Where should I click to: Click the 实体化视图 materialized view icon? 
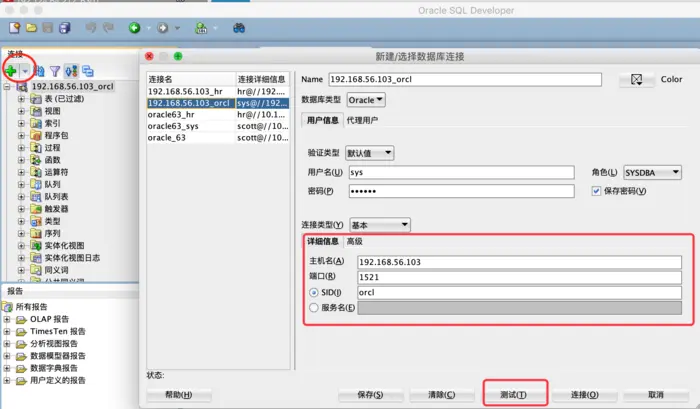pyautogui.click(x=36, y=246)
